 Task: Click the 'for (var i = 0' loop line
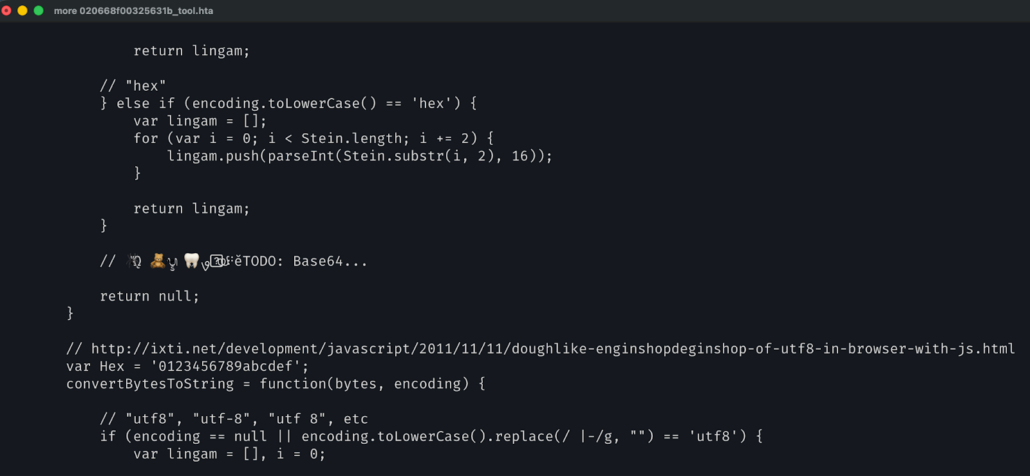313,138
